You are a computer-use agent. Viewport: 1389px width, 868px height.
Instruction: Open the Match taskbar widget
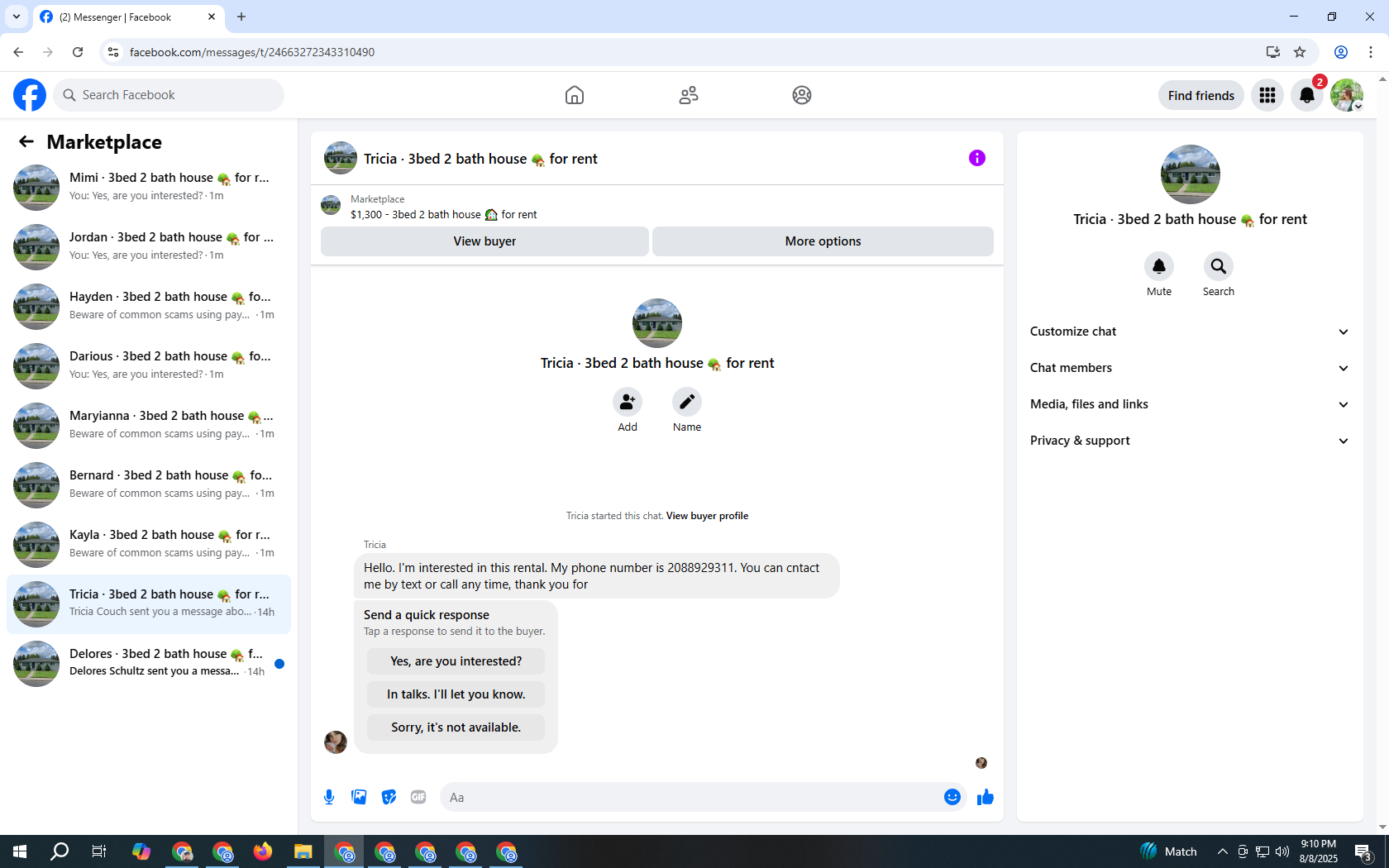pos(1168,851)
